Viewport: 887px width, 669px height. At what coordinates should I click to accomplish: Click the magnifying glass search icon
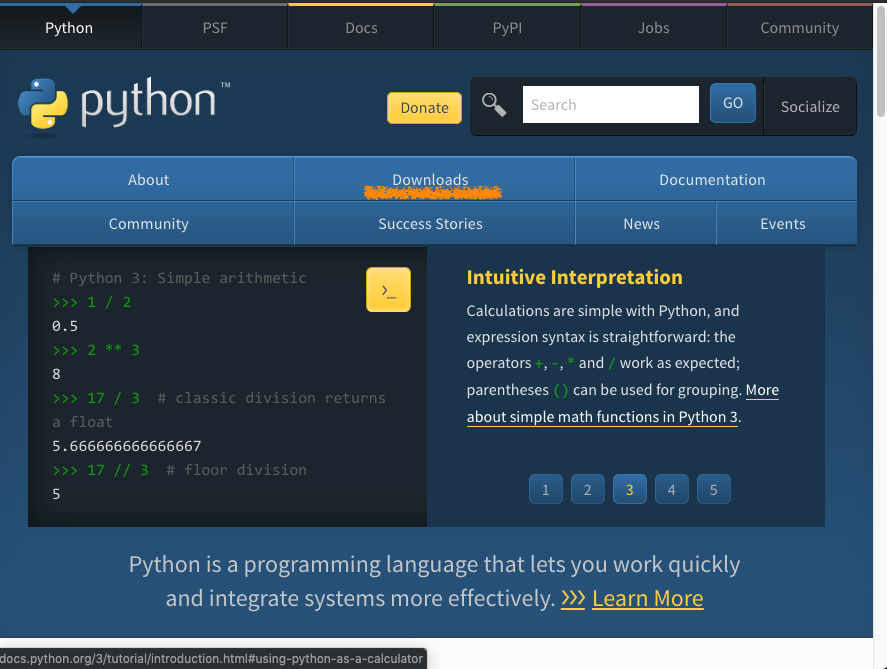[x=494, y=105]
